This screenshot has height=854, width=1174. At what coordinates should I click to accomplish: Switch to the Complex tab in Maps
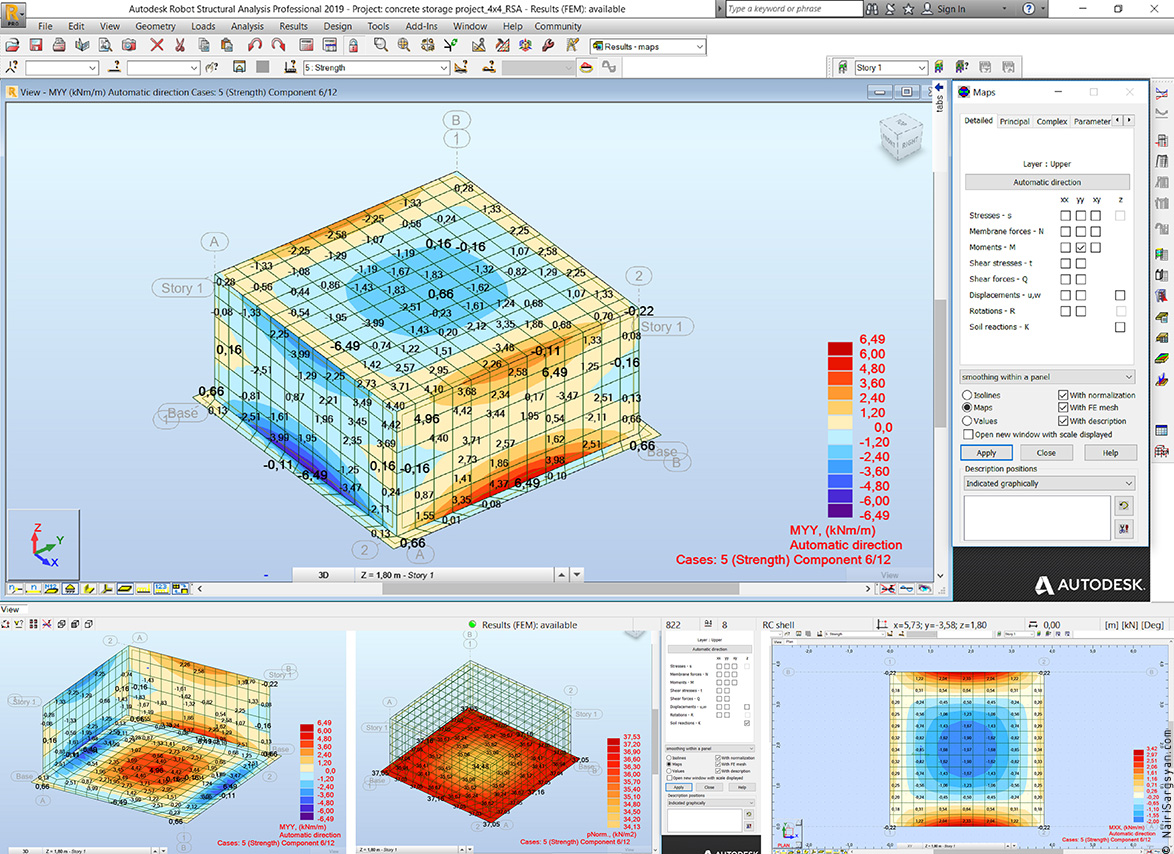click(1052, 121)
